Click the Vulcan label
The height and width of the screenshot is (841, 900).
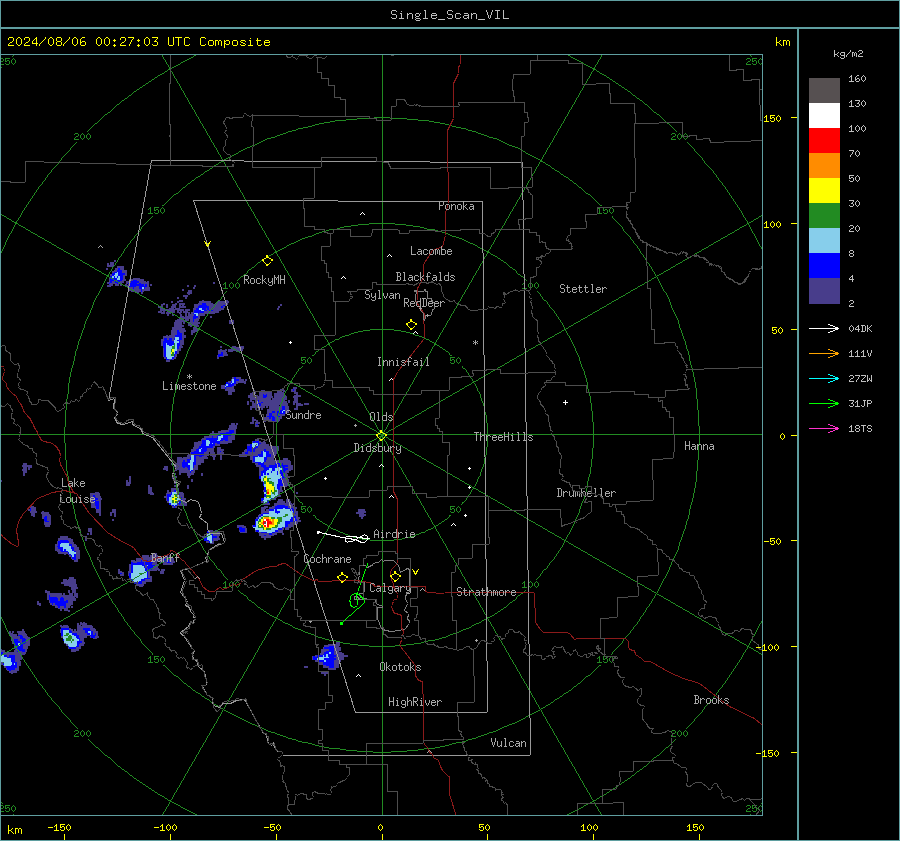point(508,743)
